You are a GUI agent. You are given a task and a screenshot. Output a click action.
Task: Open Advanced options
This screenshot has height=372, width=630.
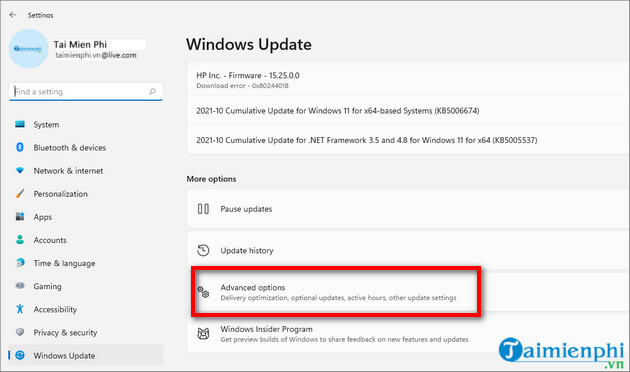pos(408,292)
